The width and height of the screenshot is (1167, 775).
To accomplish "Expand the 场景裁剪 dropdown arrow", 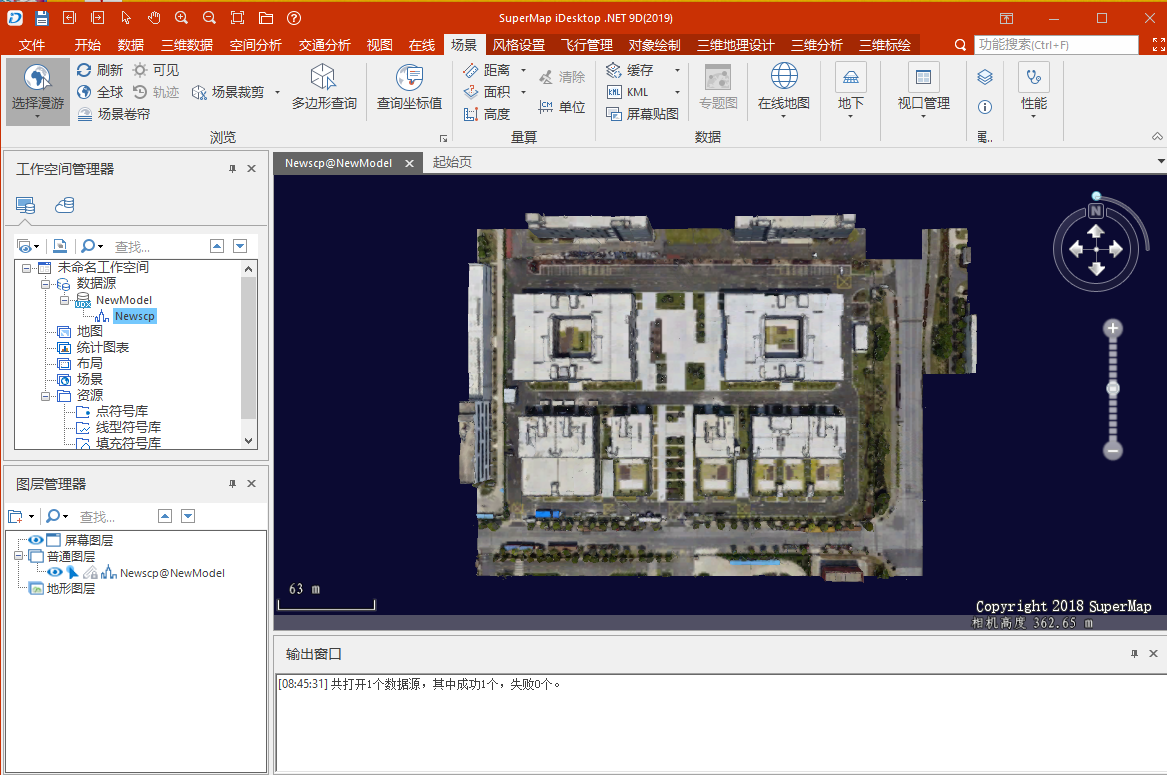I will pos(277,92).
